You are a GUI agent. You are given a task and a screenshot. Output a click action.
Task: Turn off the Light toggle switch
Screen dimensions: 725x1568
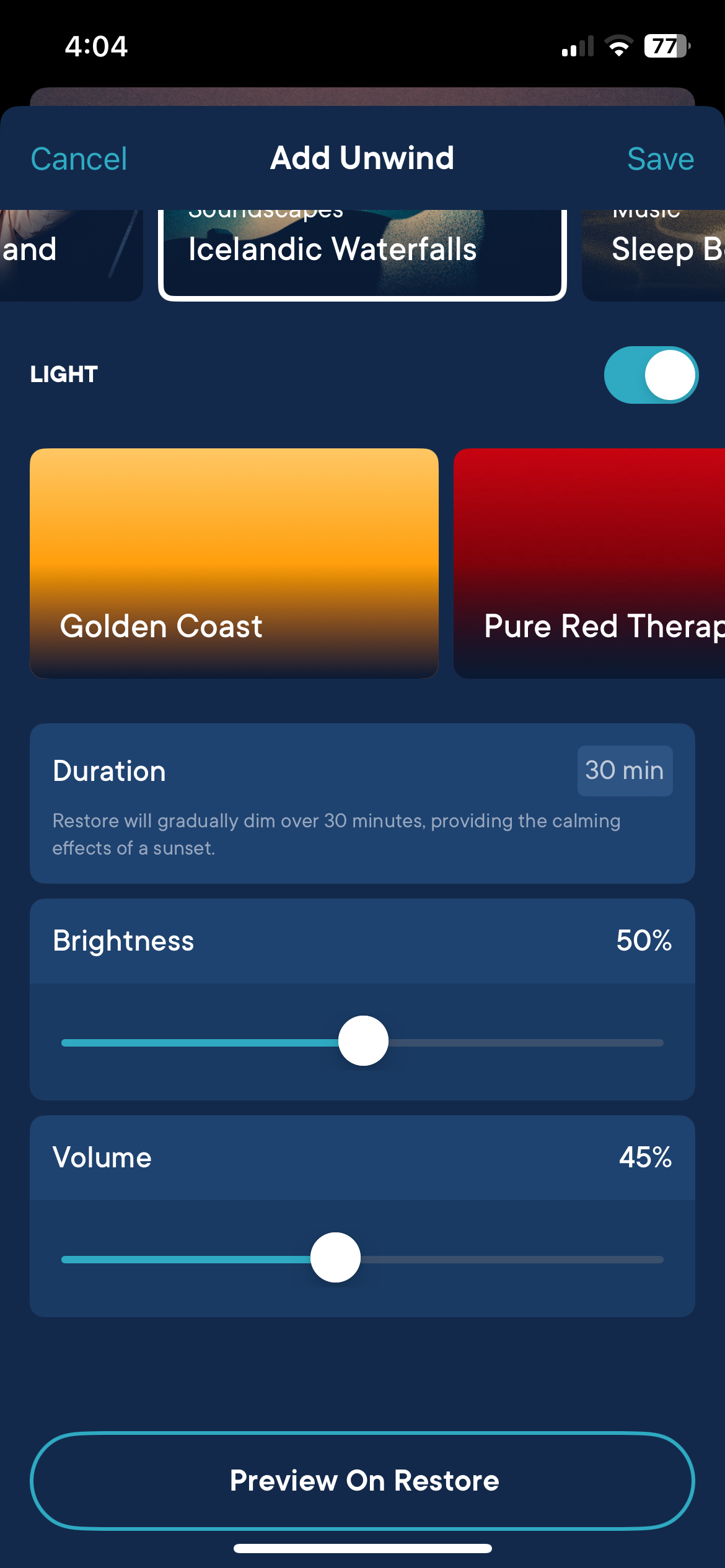(651, 375)
